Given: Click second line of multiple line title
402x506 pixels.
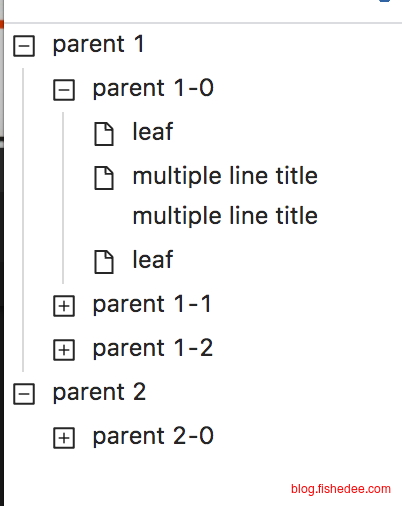Looking at the screenshot, I should click(225, 216).
